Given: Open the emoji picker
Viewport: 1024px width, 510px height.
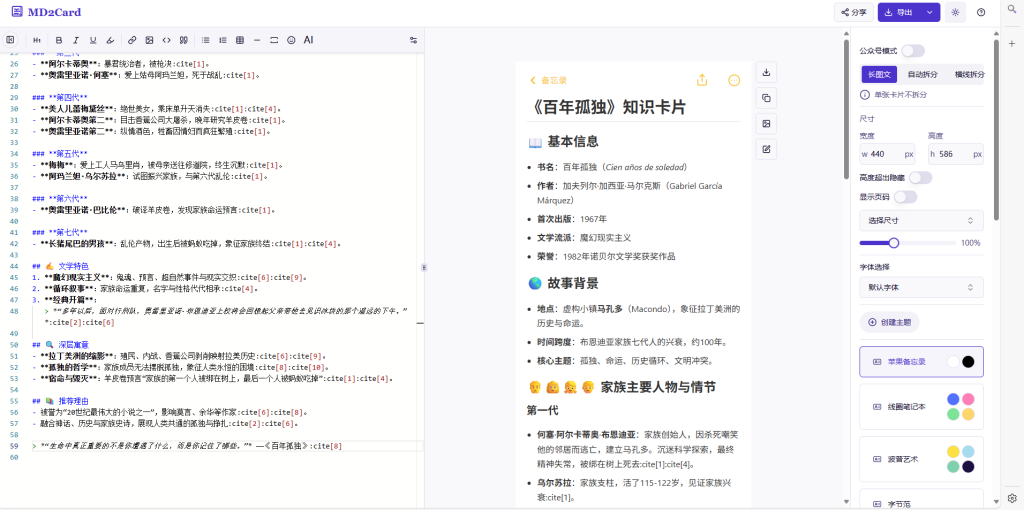Looking at the screenshot, I should (x=291, y=40).
